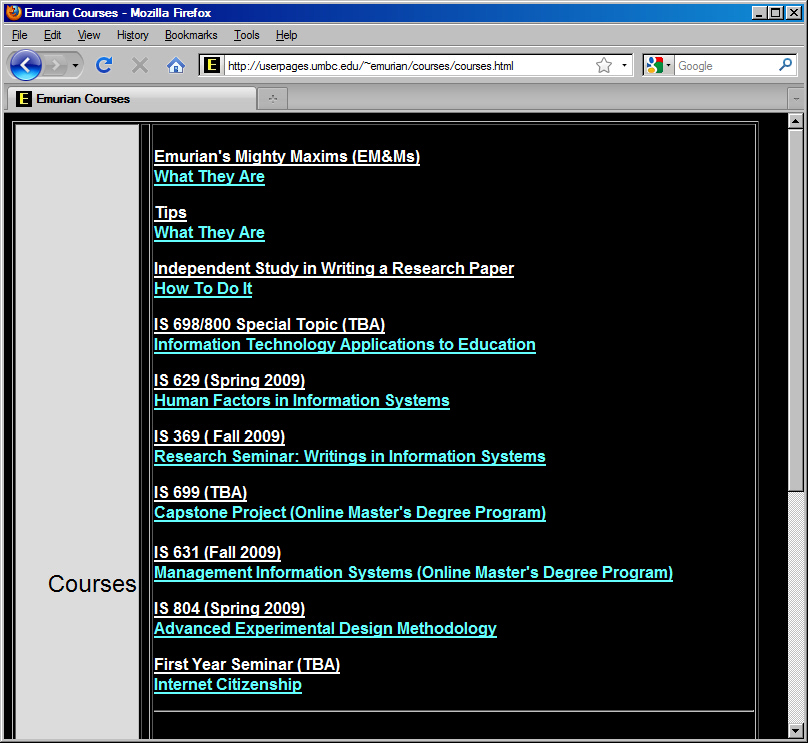Click IS 369 ( Fall 2009) heading

(x=220, y=436)
